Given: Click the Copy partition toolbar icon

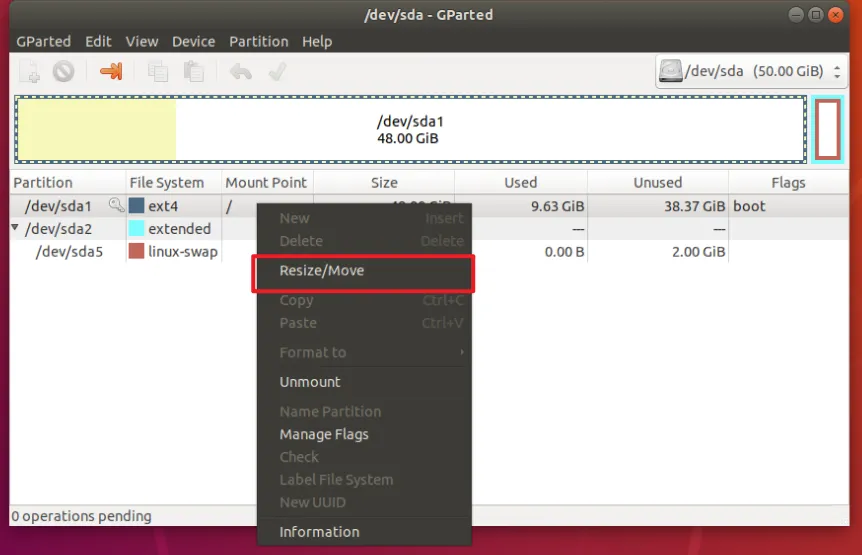Looking at the screenshot, I should 158,71.
